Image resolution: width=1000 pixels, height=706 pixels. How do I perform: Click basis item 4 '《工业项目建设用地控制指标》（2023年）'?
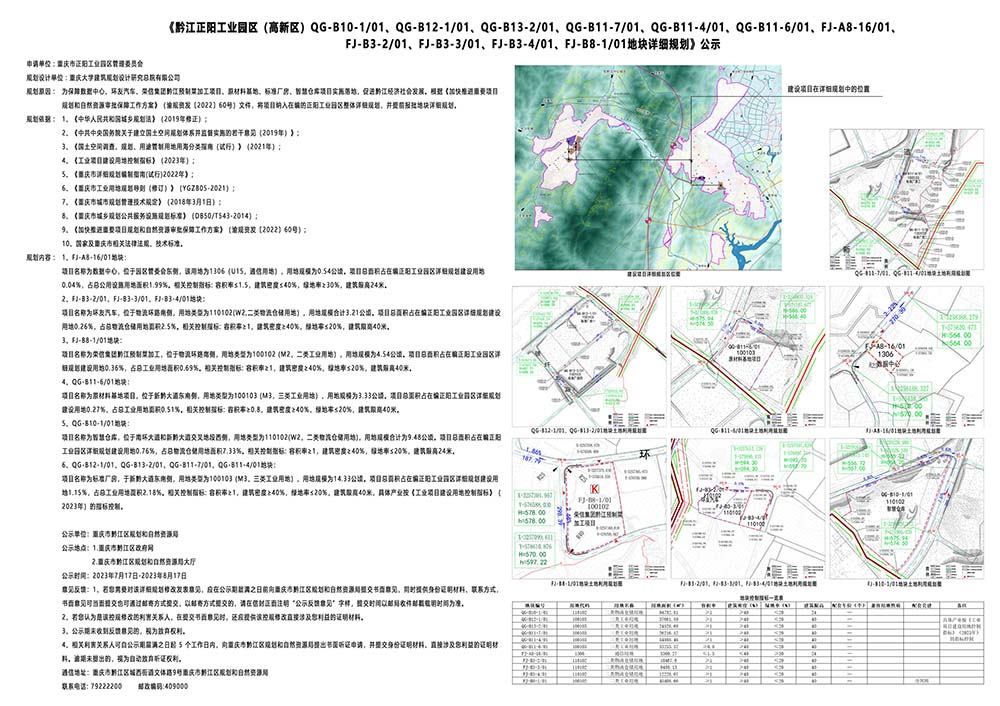(x=128, y=161)
